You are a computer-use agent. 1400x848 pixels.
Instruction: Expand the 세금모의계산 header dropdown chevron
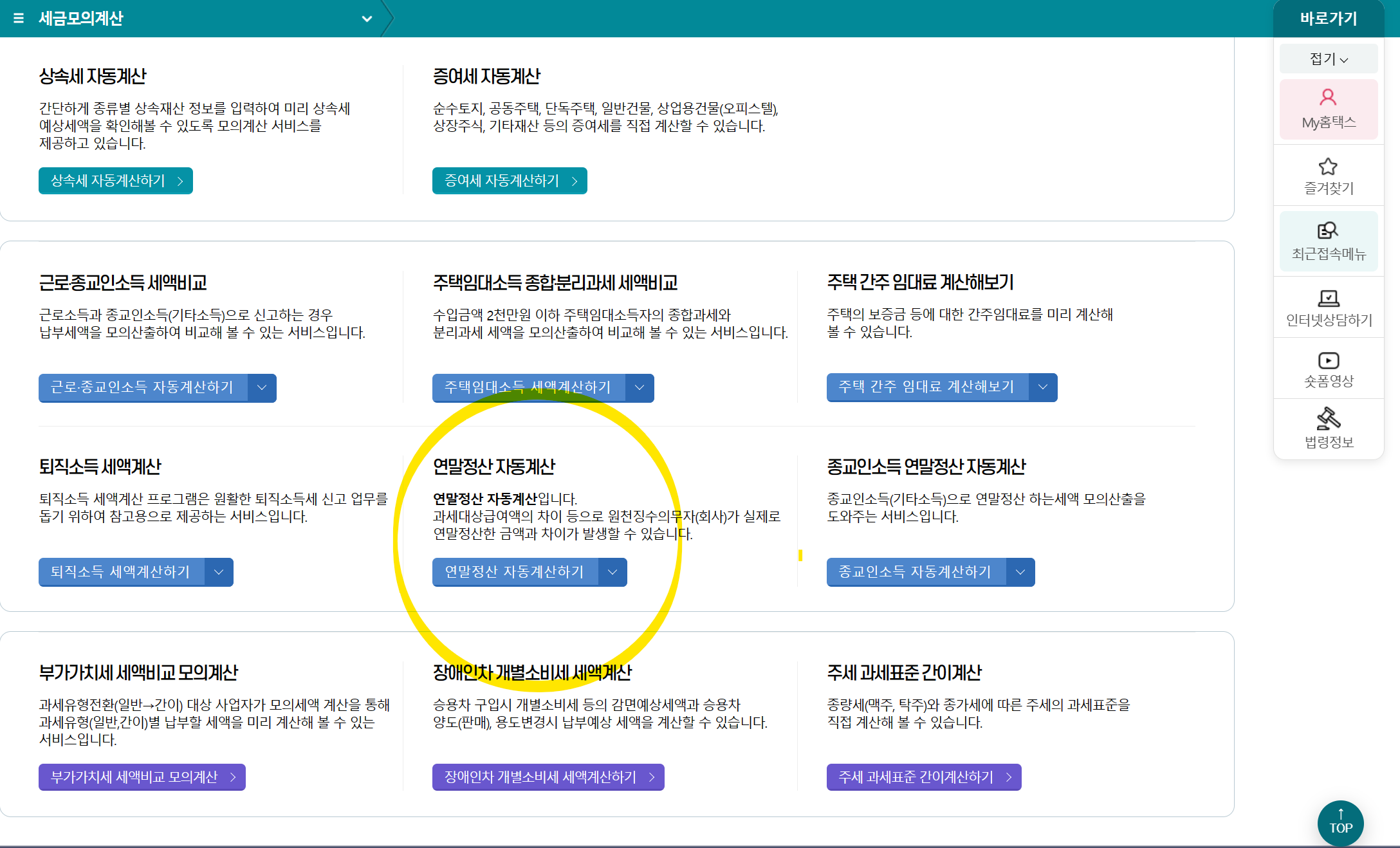(367, 19)
